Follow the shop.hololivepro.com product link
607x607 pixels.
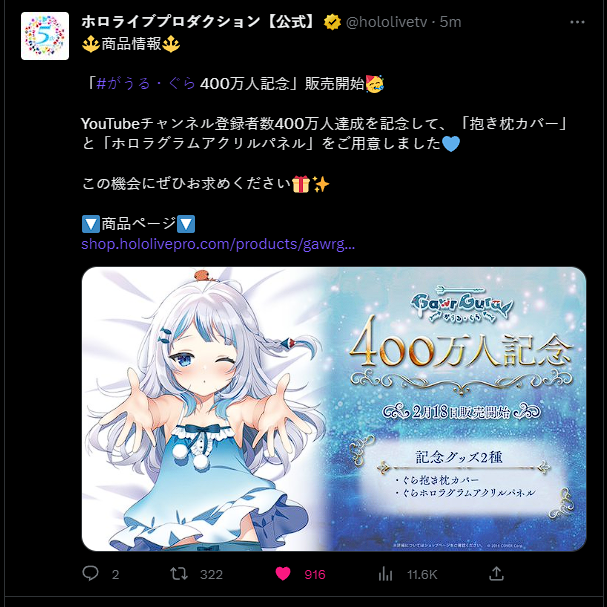click(x=218, y=244)
